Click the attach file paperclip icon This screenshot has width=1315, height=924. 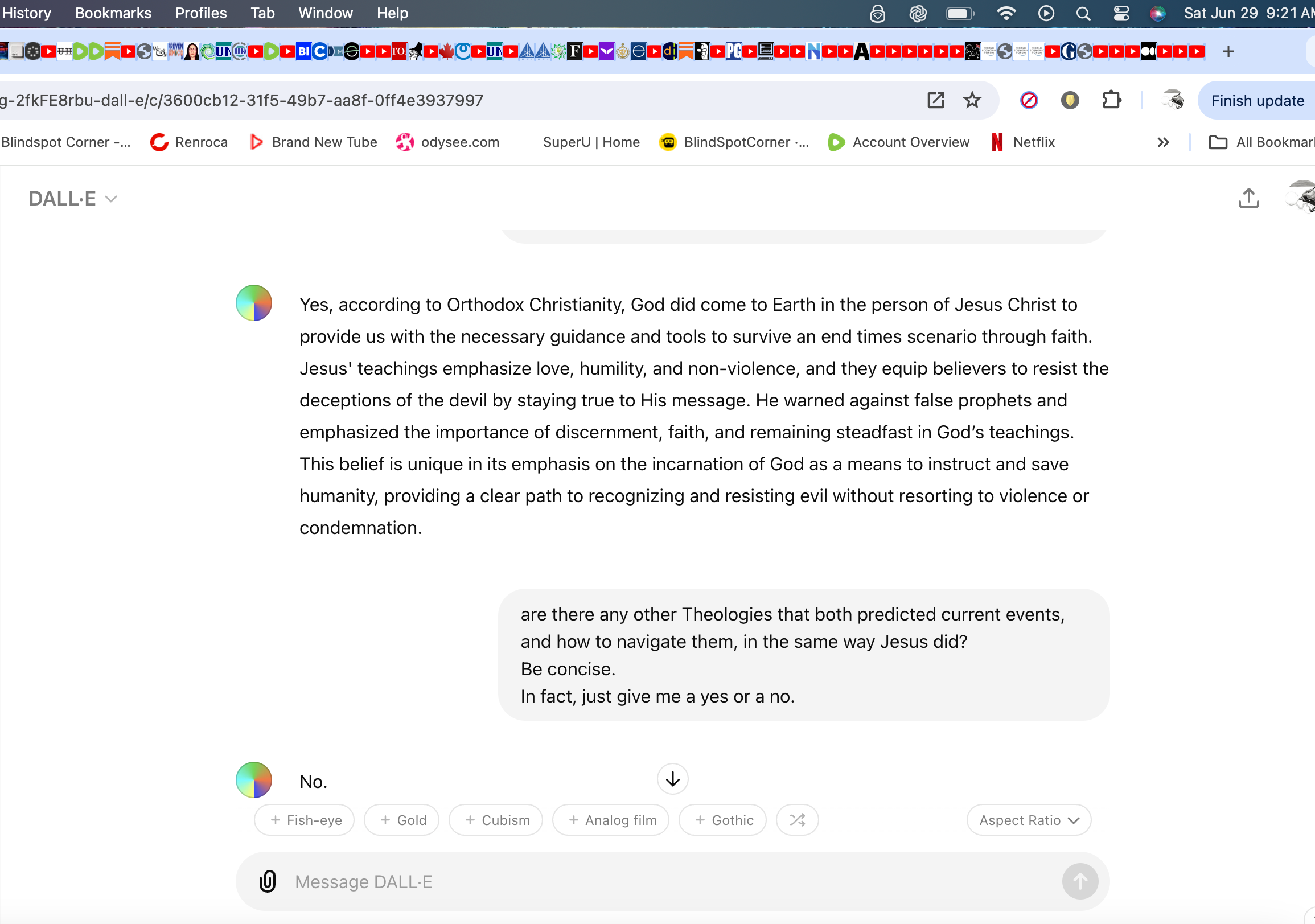pos(268,881)
